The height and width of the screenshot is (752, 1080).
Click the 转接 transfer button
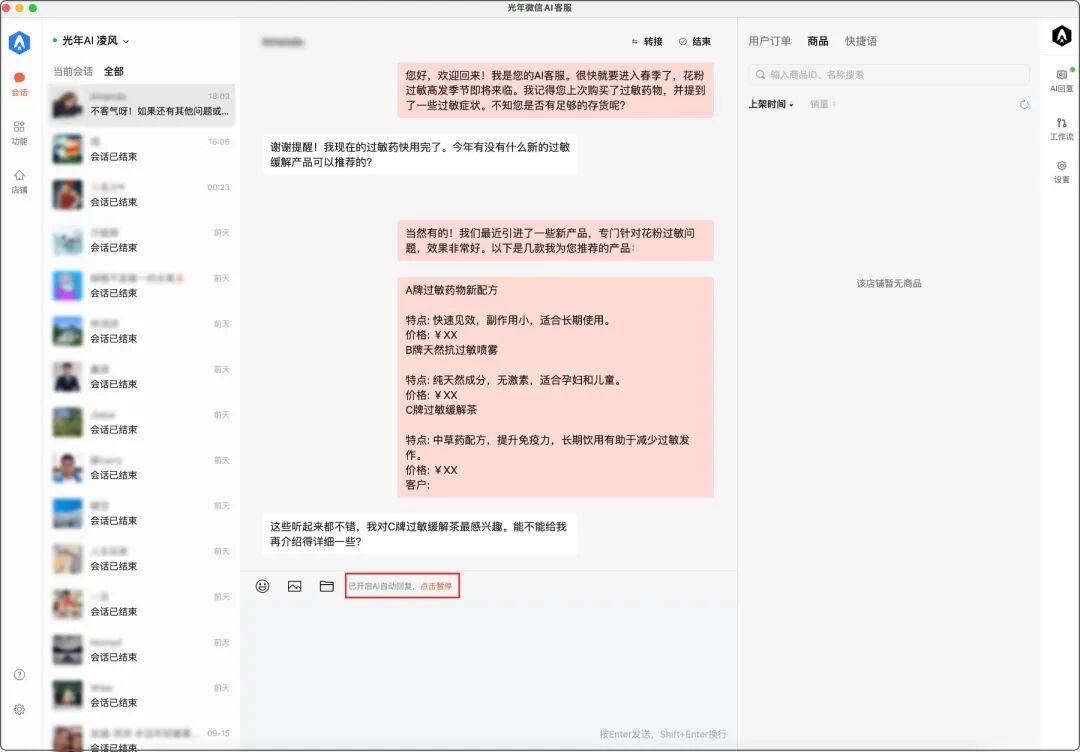(x=647, y=42)
